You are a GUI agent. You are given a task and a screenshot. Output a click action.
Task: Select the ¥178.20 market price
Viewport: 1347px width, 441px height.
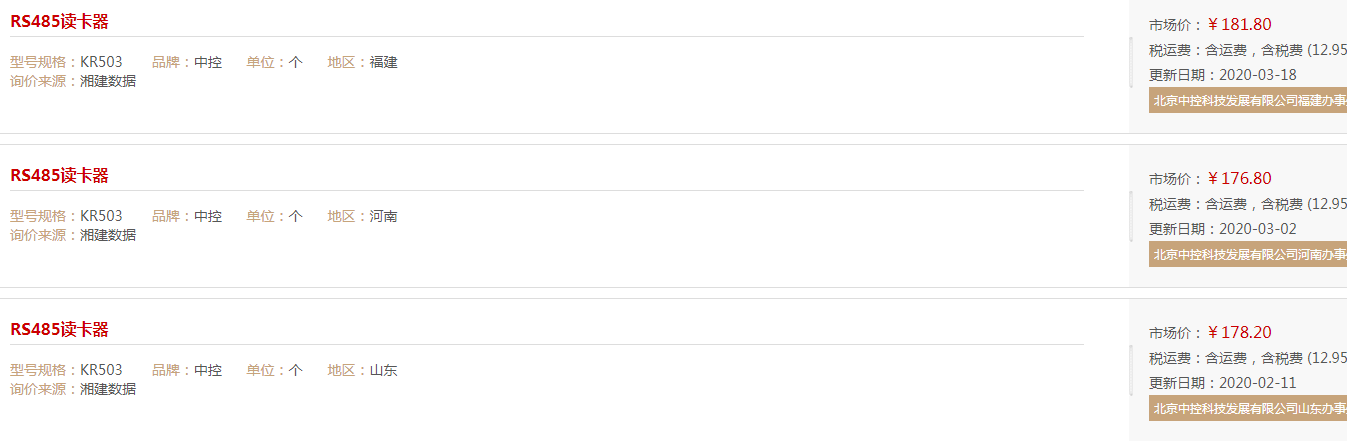(x=1240, y=333)
